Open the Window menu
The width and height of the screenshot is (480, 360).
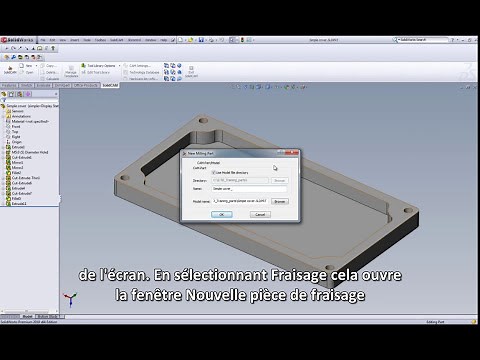click(151, 40)
